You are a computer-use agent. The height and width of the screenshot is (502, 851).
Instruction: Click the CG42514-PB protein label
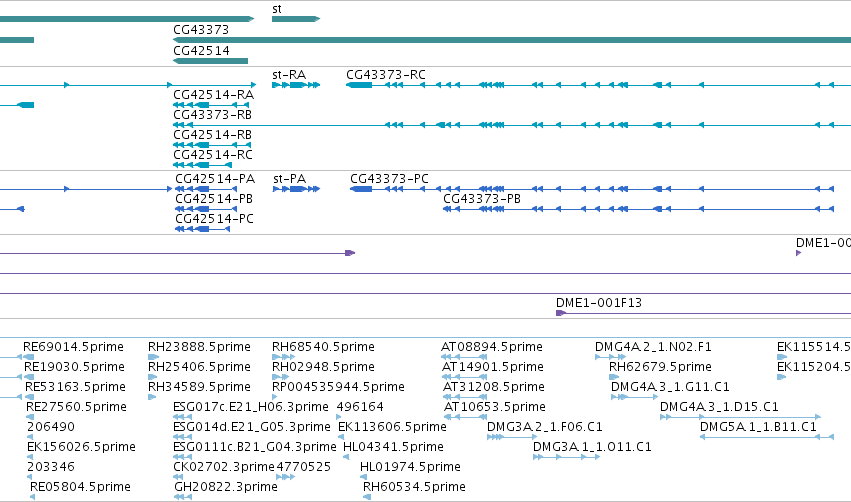[x=214, y=199]
